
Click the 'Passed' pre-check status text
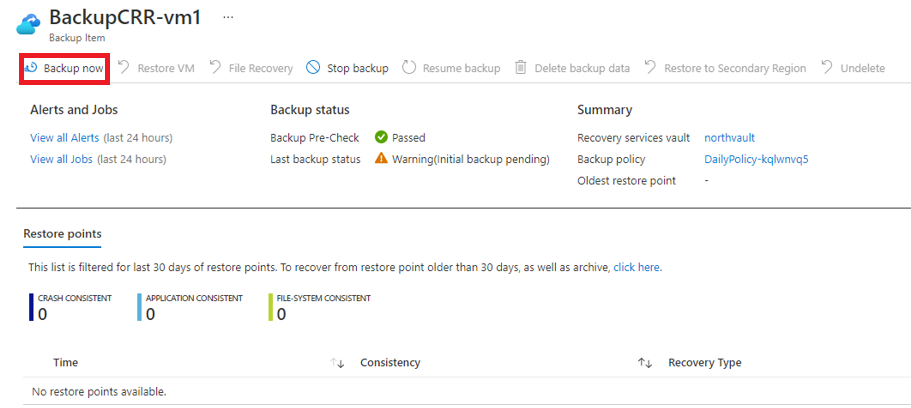pos(408,138)
